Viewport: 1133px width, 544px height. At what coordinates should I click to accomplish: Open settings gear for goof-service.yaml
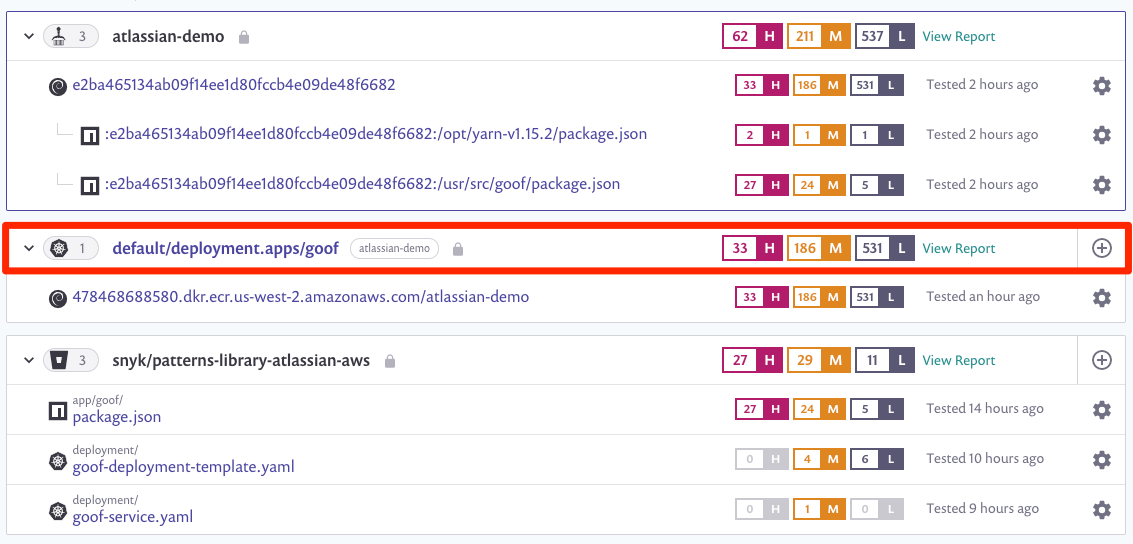(x=1101, y=509)
